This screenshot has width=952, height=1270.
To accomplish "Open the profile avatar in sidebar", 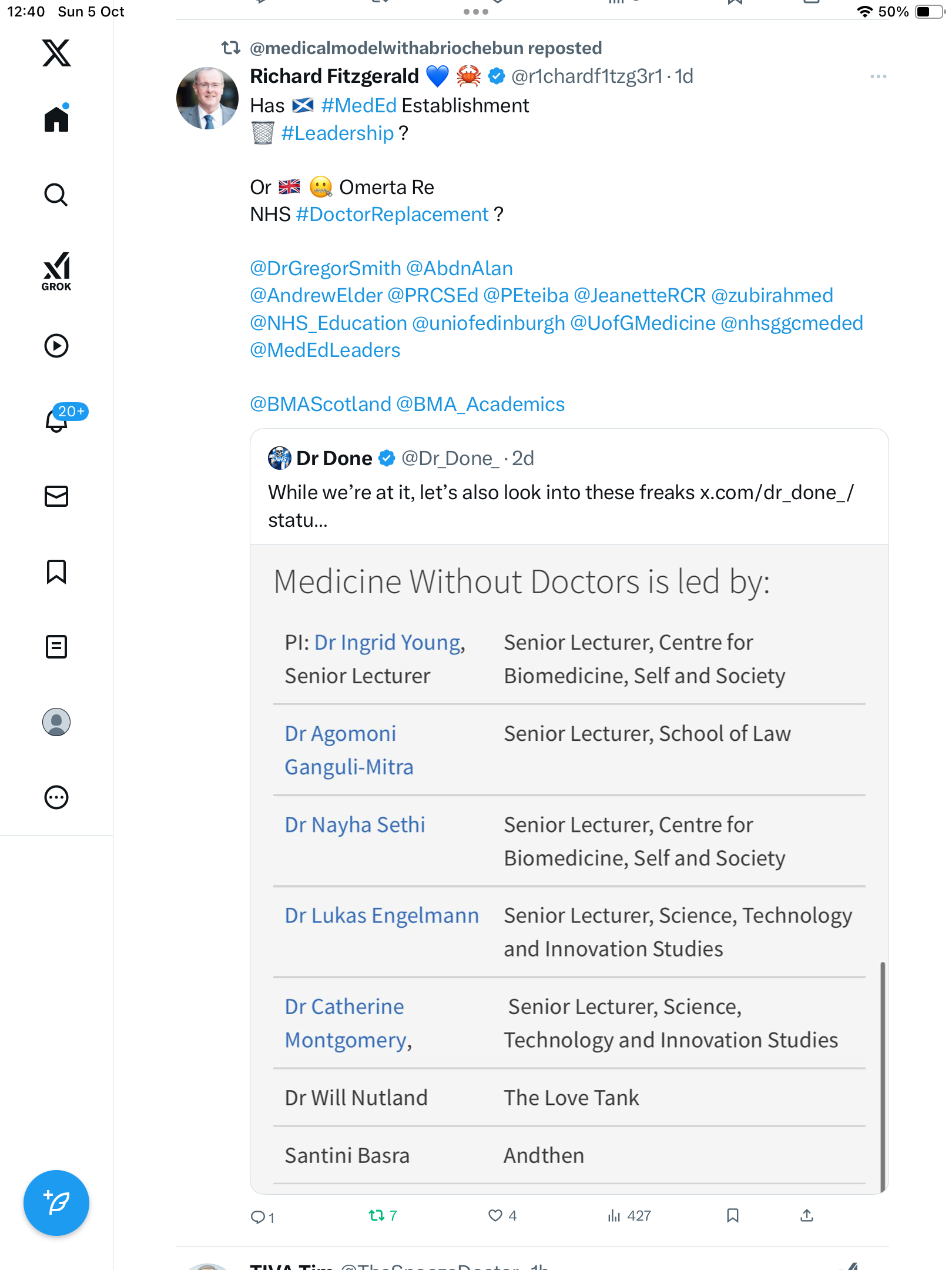I will [56, 722].
